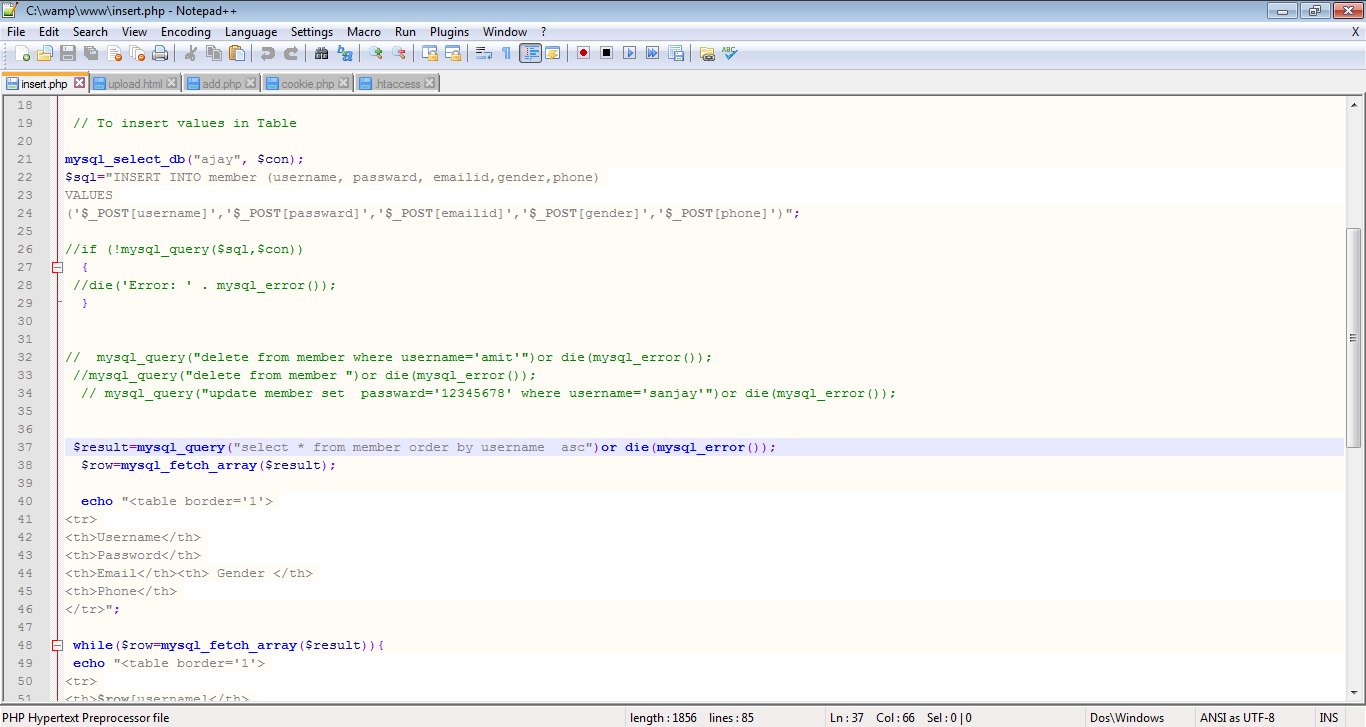Toggle the Word Wrap toolbar icon
The image size is (1366, 727).
484,53
